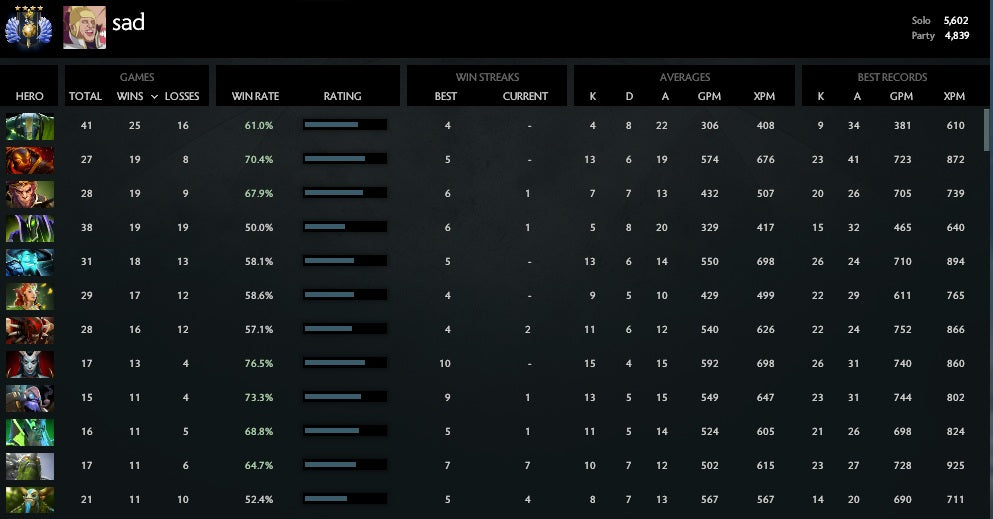Select the Windranger hero portrait
The width and height of the screenshot is (993, 519).
tap(29, 296)
